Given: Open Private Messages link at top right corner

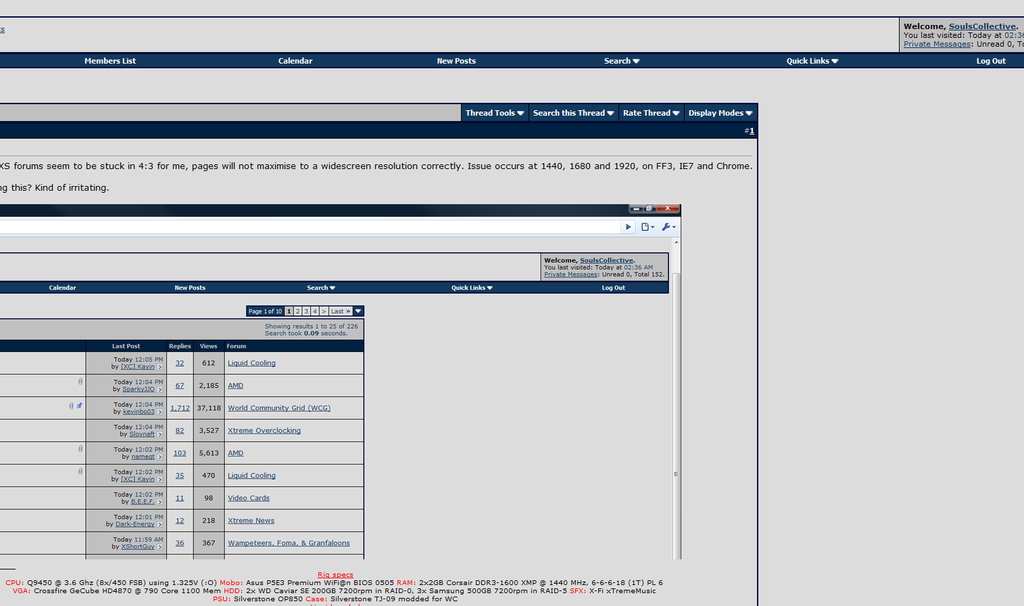Looking at the screenshot, I should click(x=937, y=44).
